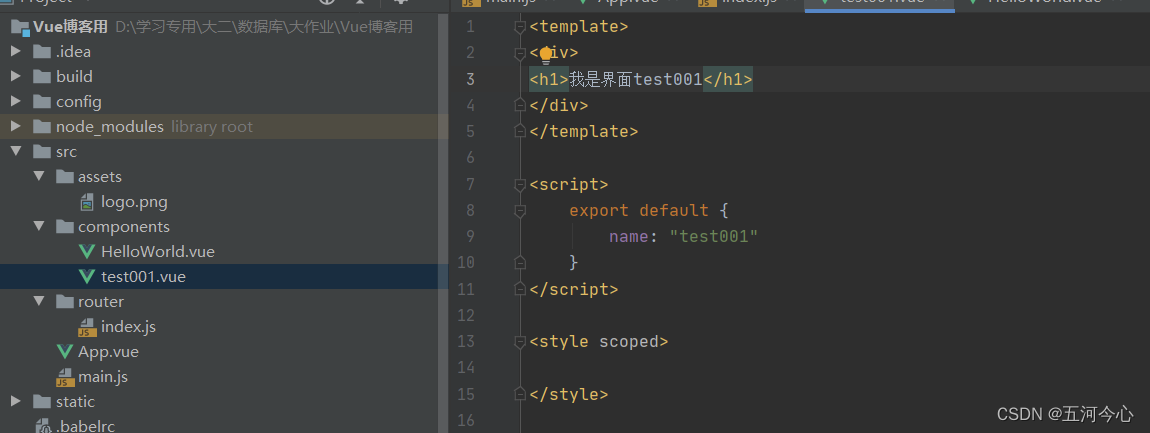Screen dimensions: 1150x433
Task: Select the router folder label
Action: (x=101, y=302)
